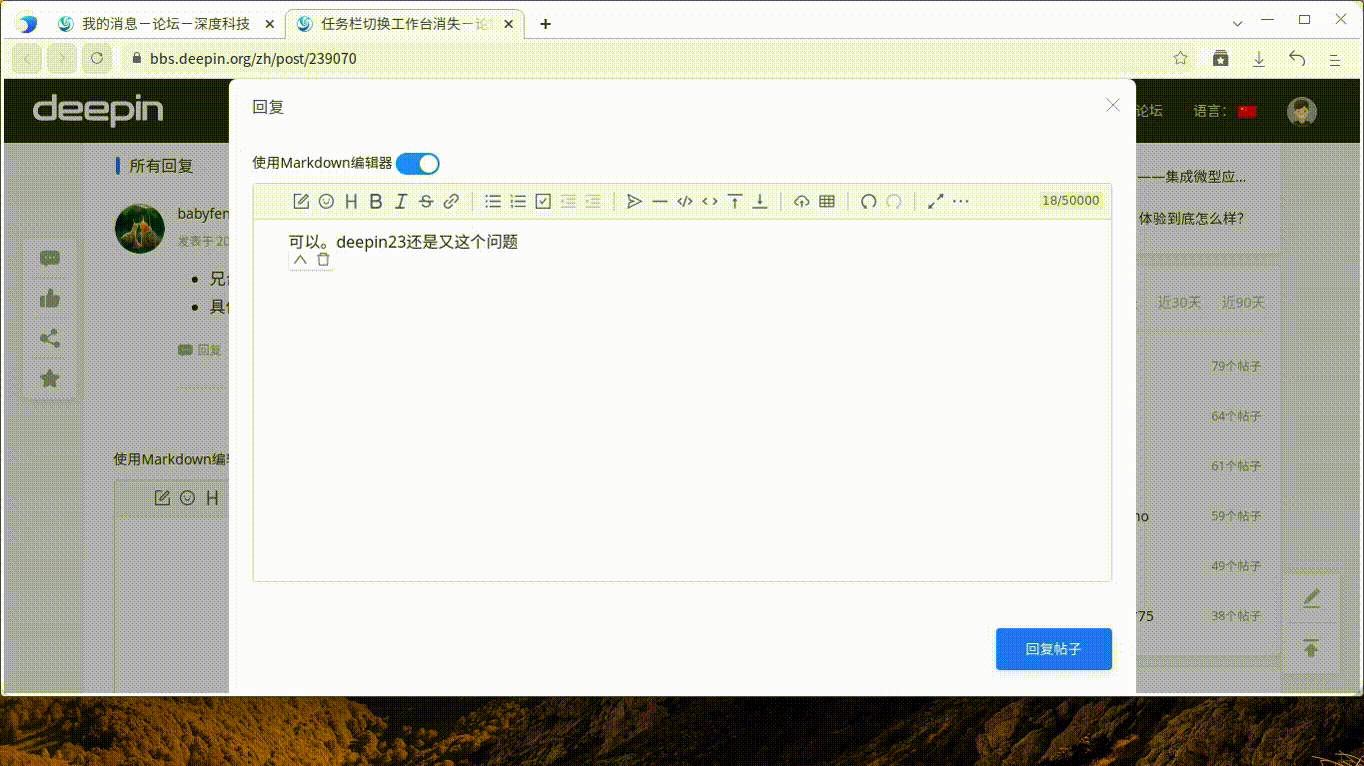Screen dimensions: 1364x766
Task: Click the 回复帖子 submit button
Action: click(1053, 648)
